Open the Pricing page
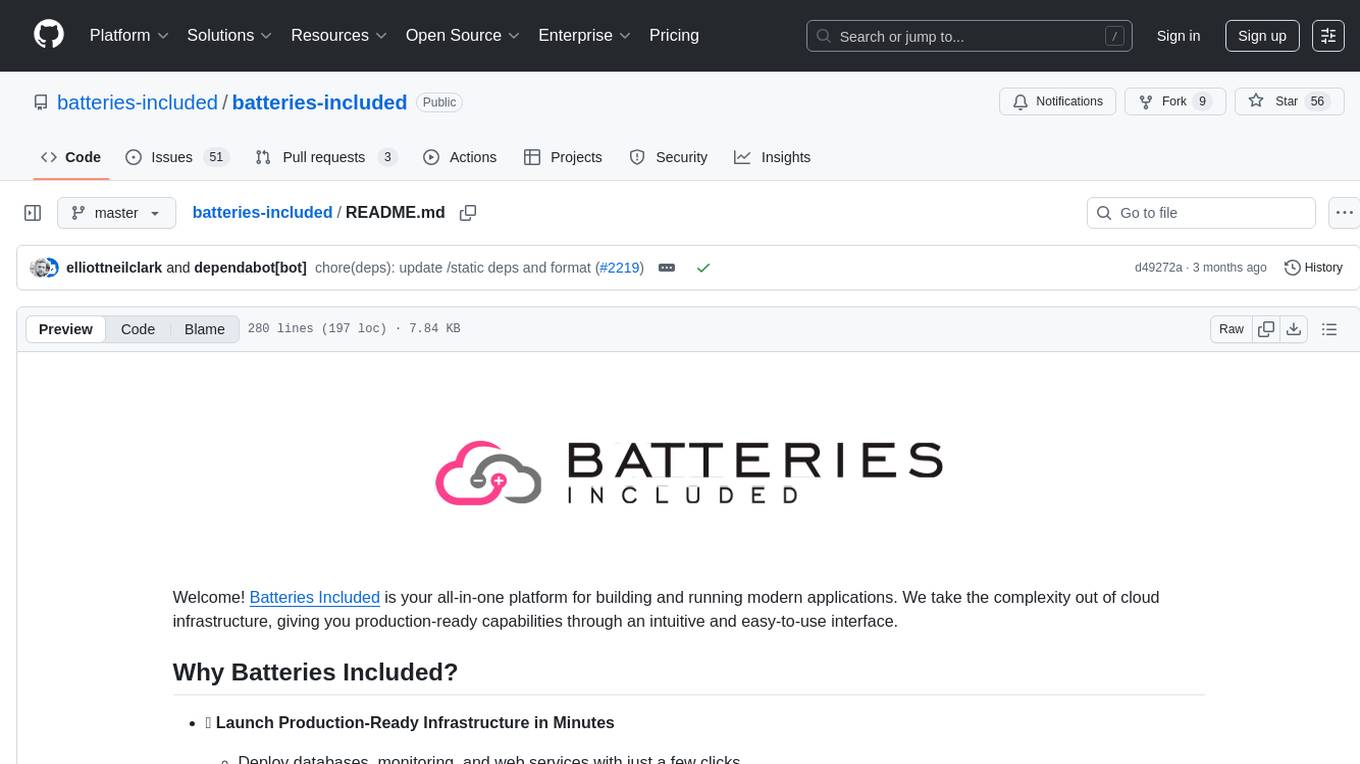 click(x=674, y=35)
